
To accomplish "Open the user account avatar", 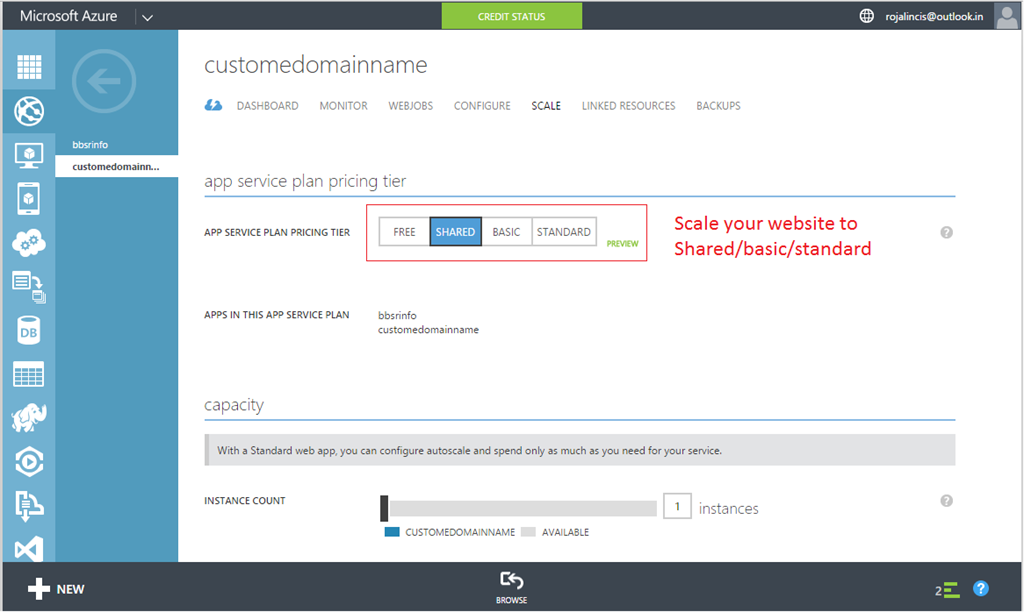I will tap(1006, 16).
